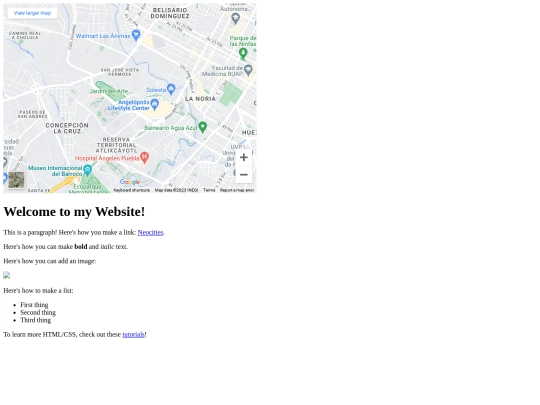Zoom in with the plus button
Image resolution: width=540 pixels, height=405 pixels.
[244, 157]
